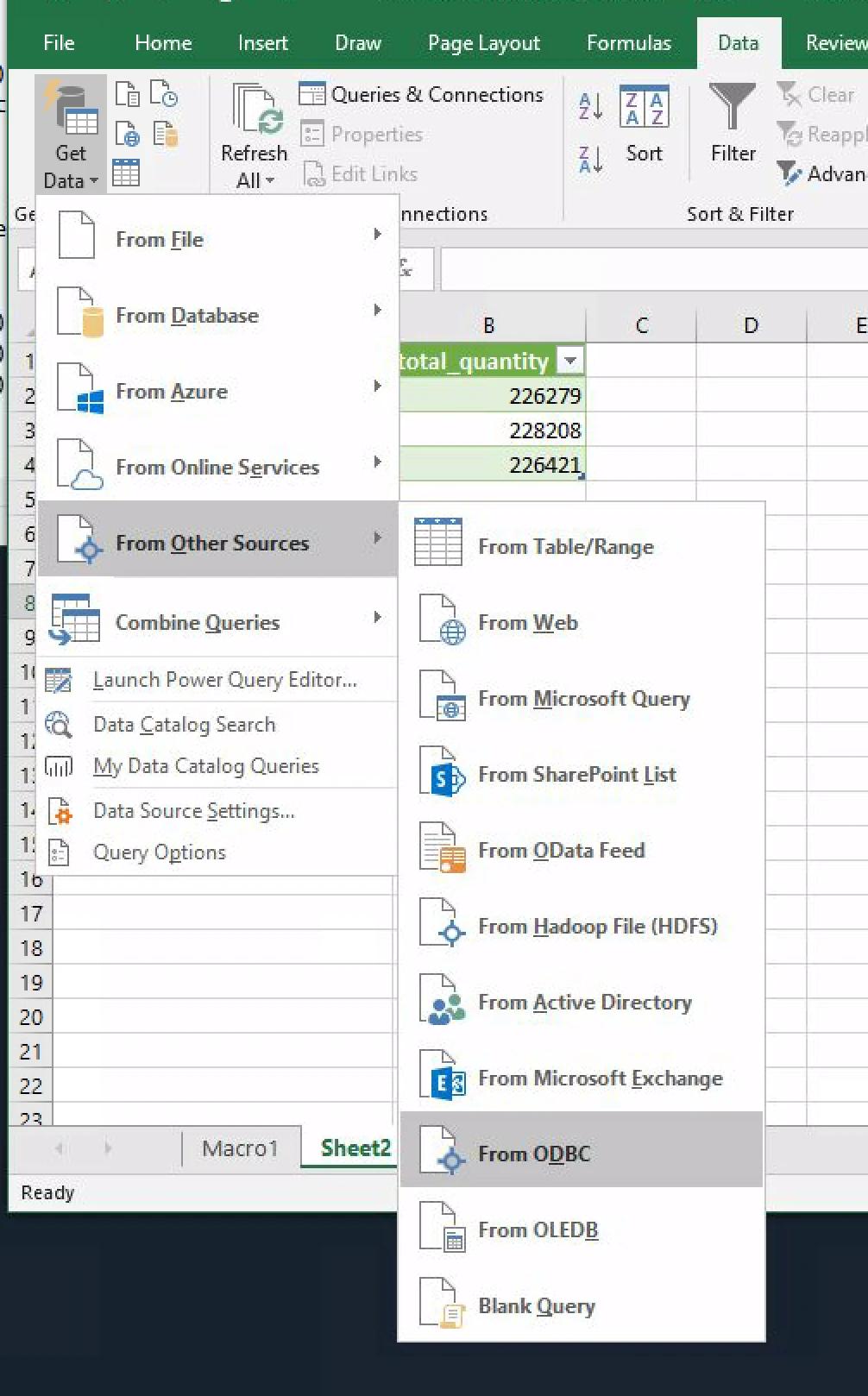868x1396 pixels.
Task: Click the Edit Links button
Action: tap(360, 173)
